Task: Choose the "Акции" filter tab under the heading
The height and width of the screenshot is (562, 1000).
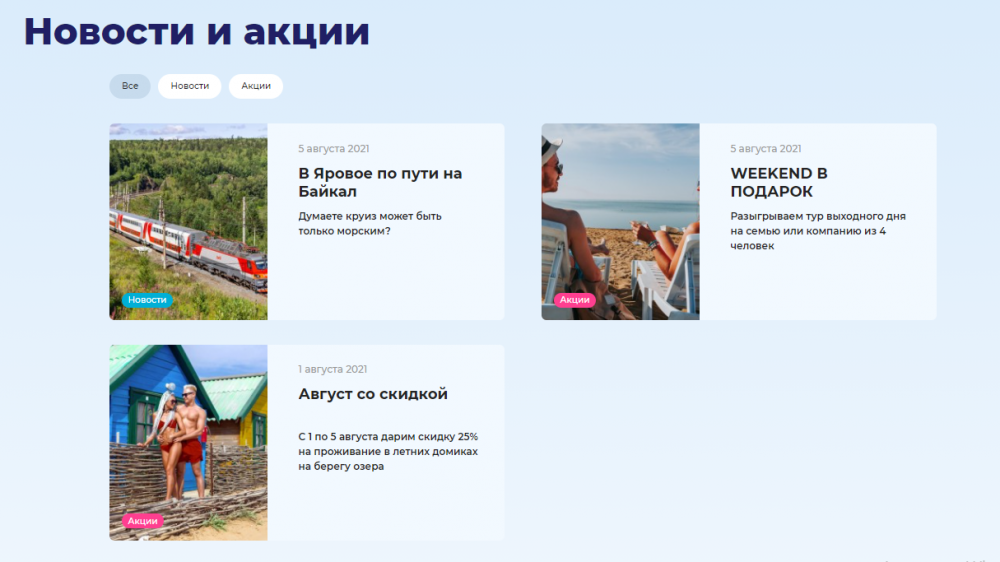Action: [x=256, y=86]
